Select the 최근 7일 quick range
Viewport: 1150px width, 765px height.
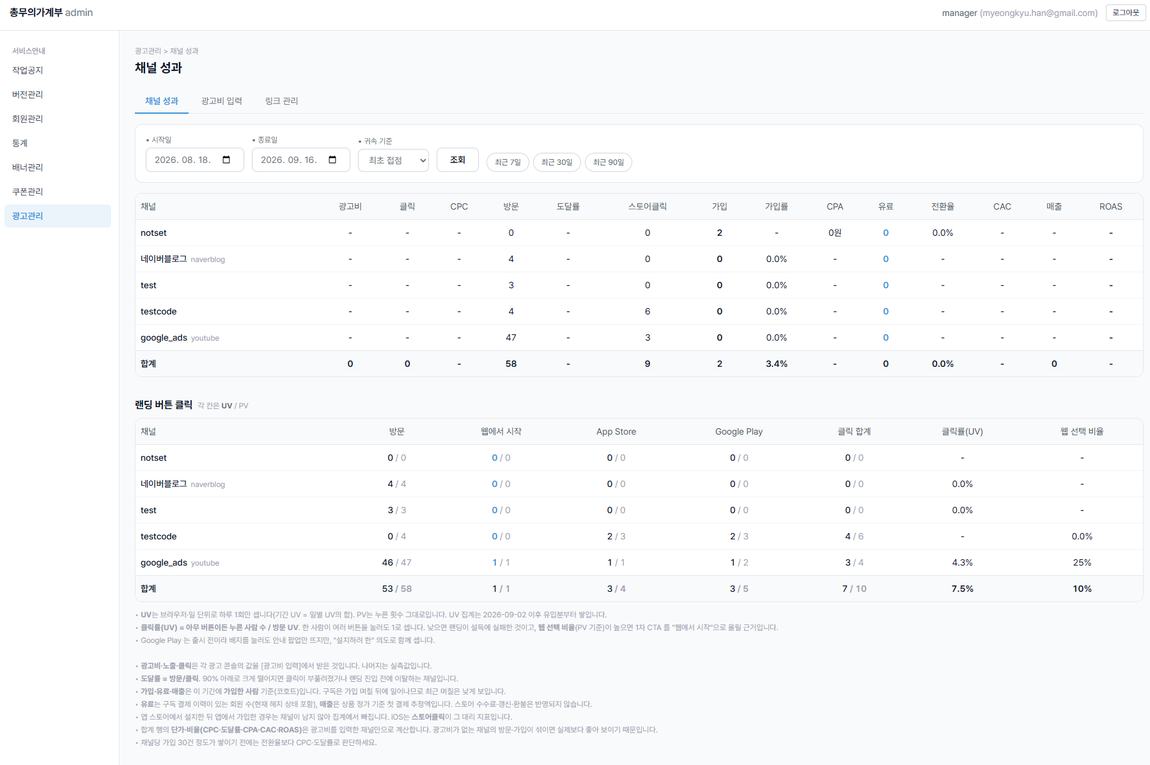click(508, 162)
